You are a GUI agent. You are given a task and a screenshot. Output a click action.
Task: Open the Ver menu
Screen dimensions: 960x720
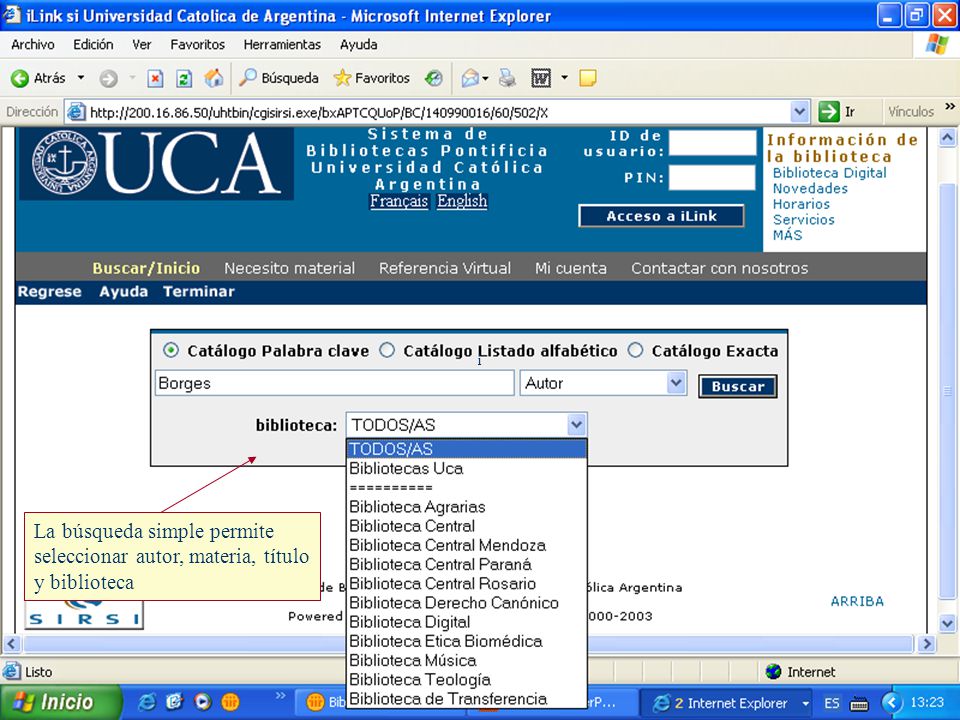point(141,45)
